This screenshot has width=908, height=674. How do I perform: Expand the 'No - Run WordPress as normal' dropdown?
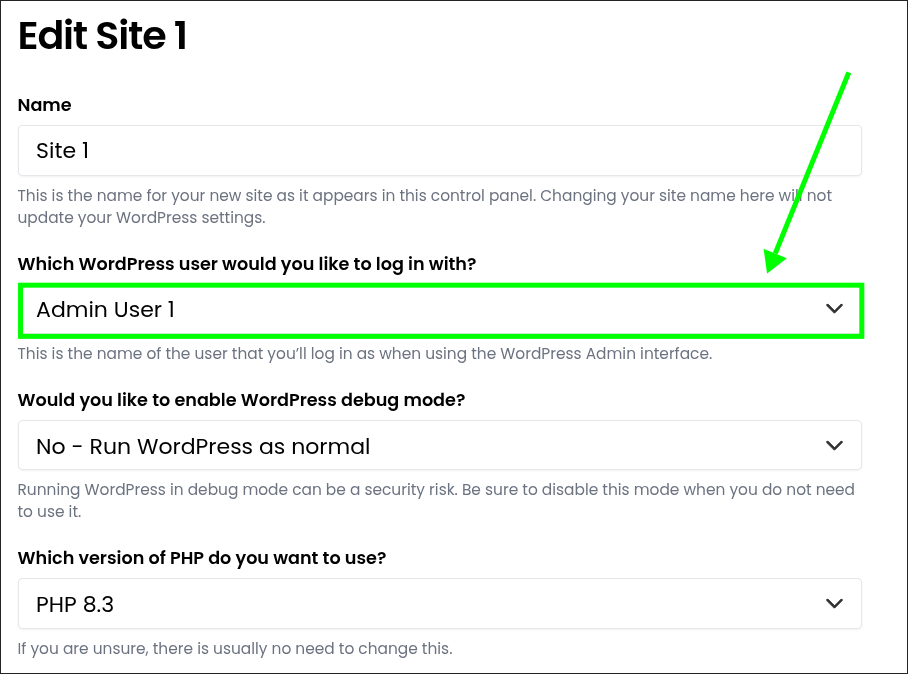coord(440,445)
